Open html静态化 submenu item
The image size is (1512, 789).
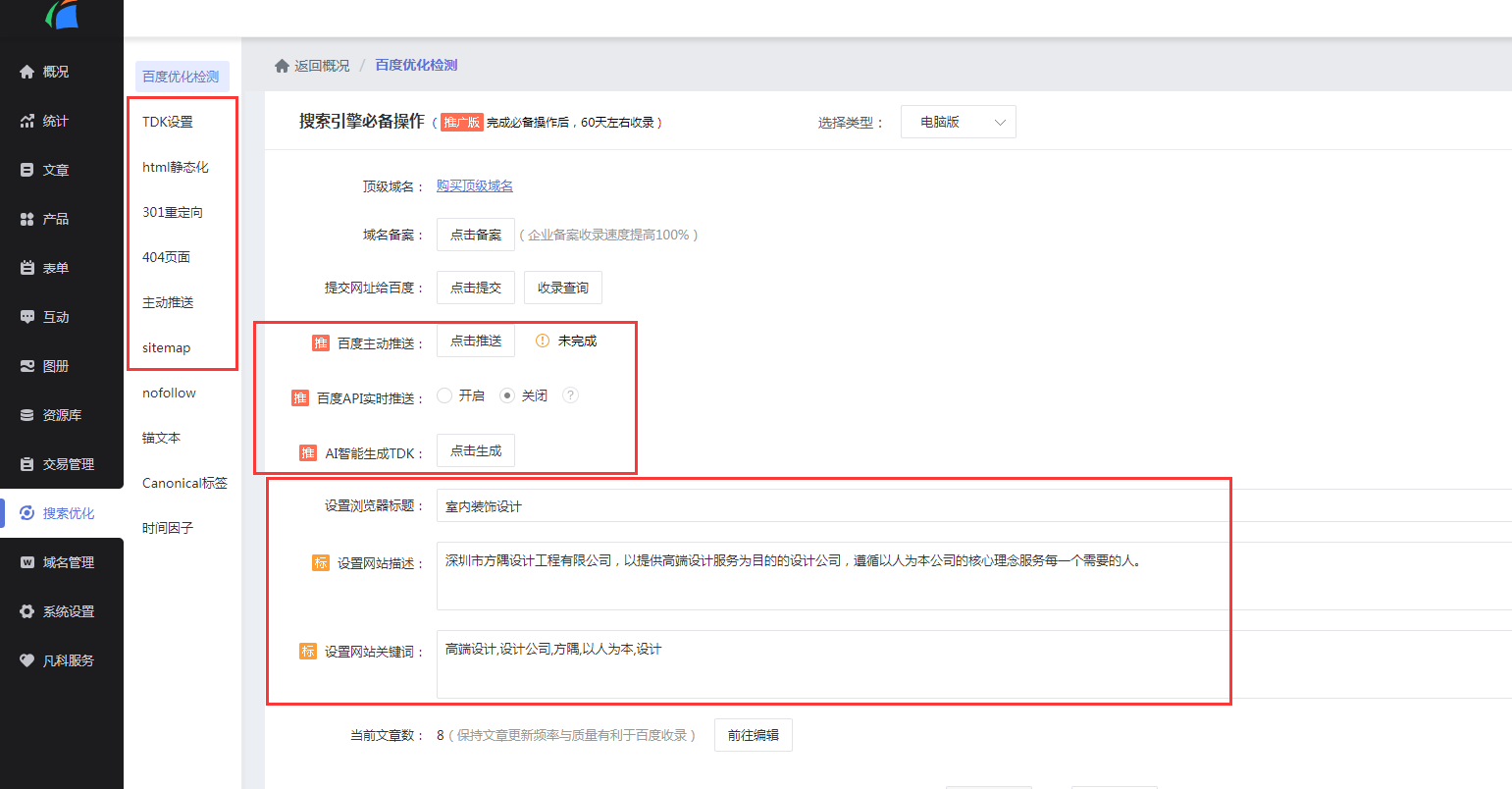click(176, 167)
